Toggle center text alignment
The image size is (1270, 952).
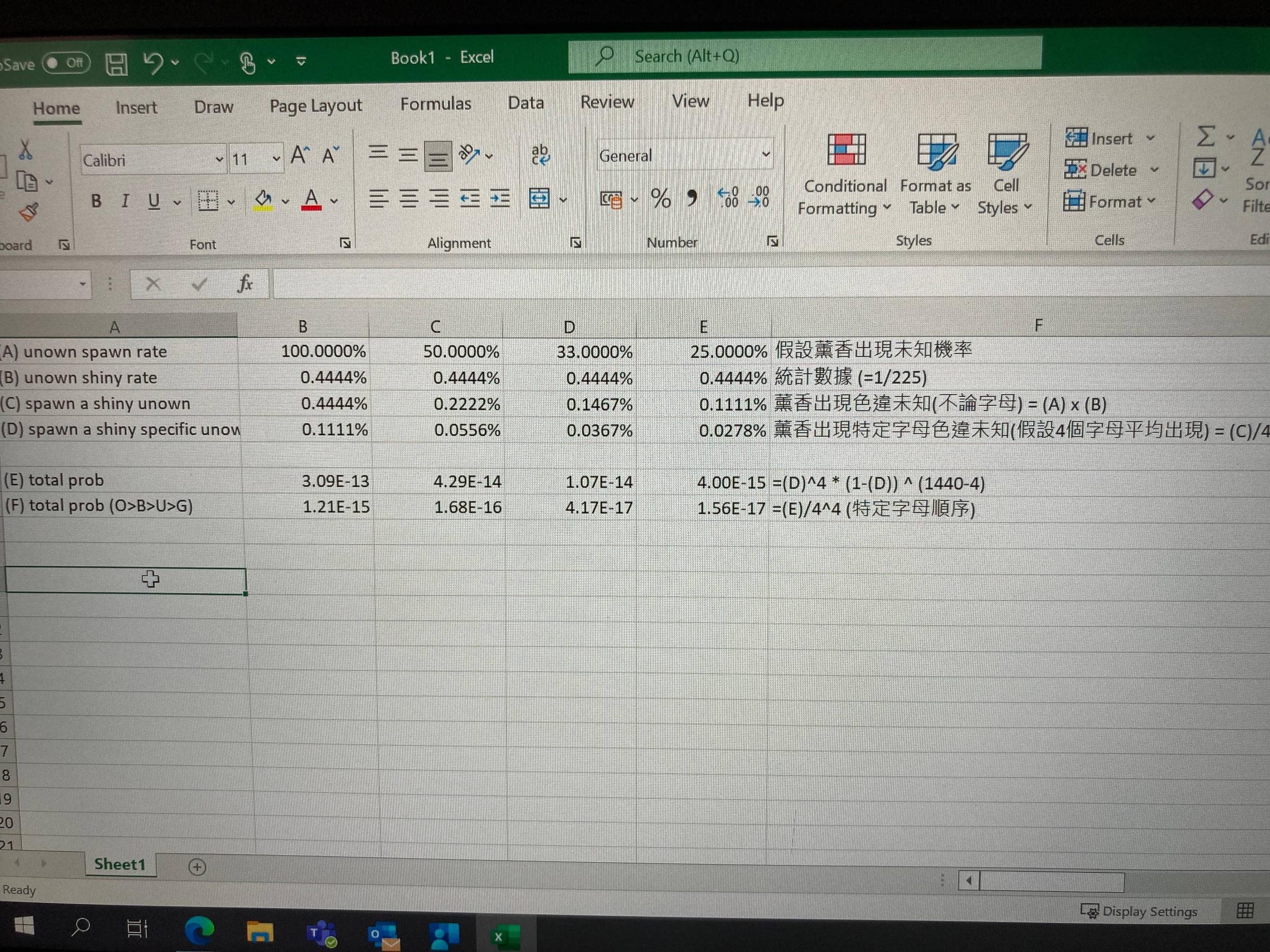(408, 199)
